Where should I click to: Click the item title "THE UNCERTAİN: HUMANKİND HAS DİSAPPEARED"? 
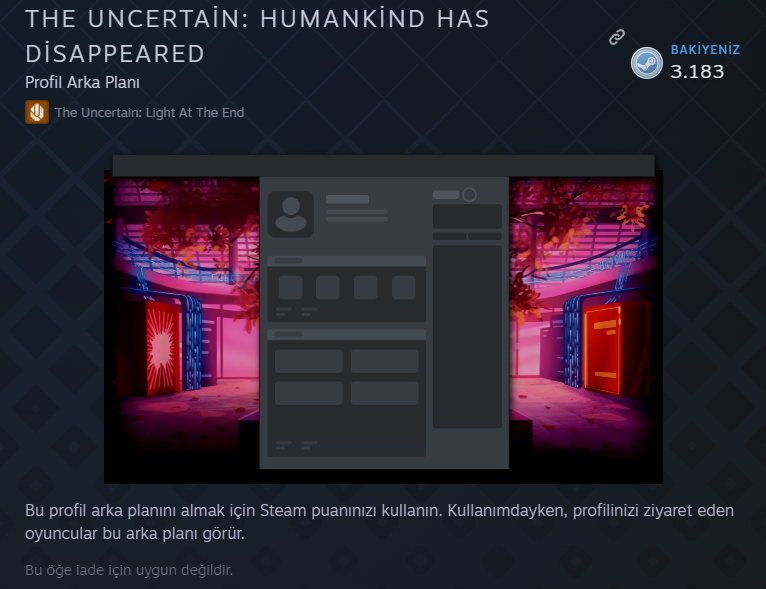point(257,37)
